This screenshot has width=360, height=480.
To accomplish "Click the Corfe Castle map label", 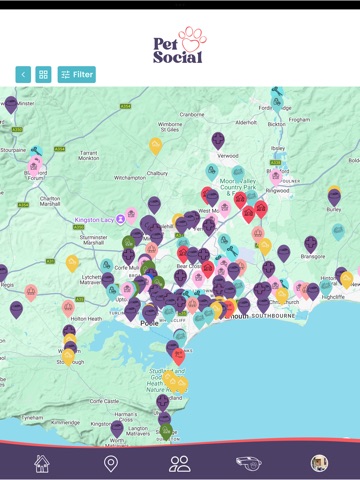I will [104, 401].
